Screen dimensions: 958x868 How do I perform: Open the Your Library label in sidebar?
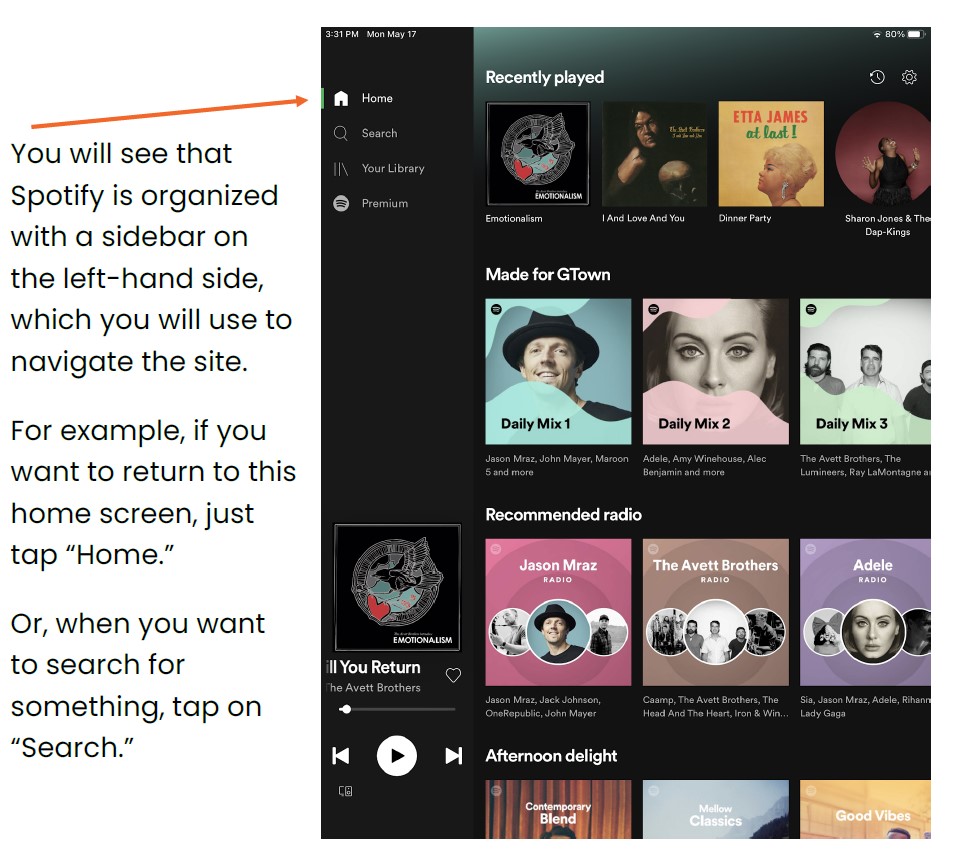393,169
